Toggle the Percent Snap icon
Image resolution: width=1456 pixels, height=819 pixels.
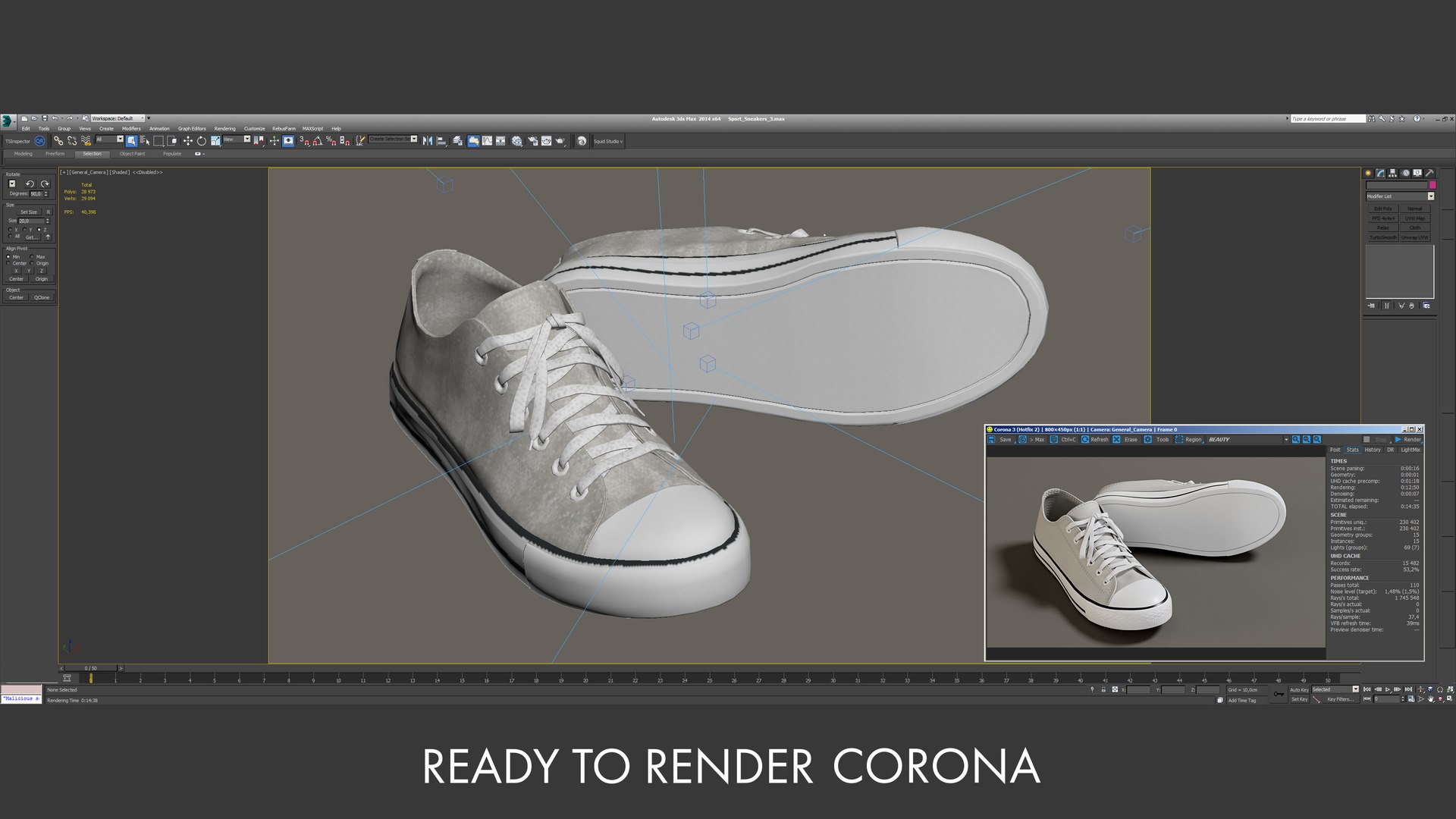tap(331, 141)
